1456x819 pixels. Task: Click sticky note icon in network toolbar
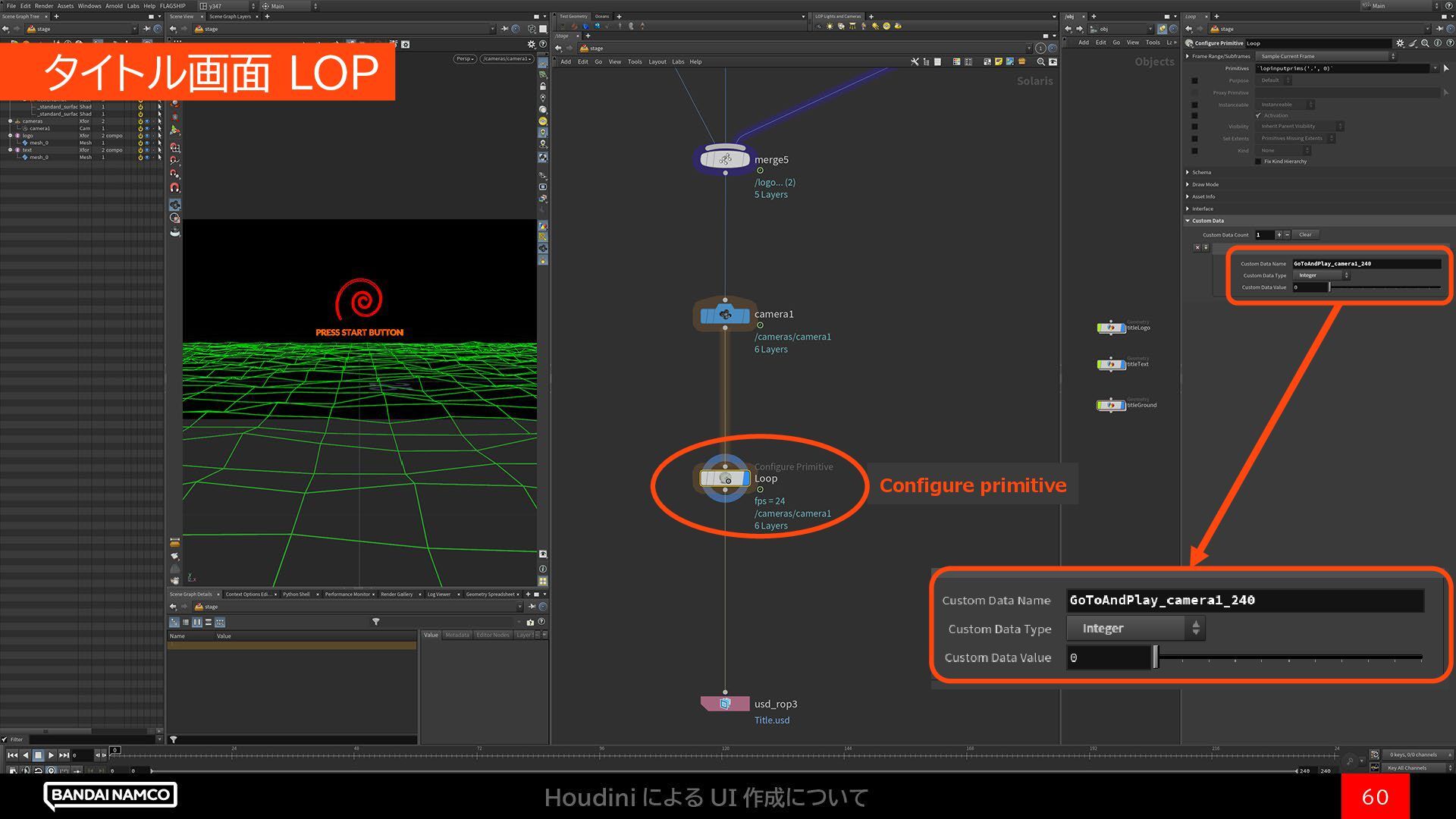point(999,62)
